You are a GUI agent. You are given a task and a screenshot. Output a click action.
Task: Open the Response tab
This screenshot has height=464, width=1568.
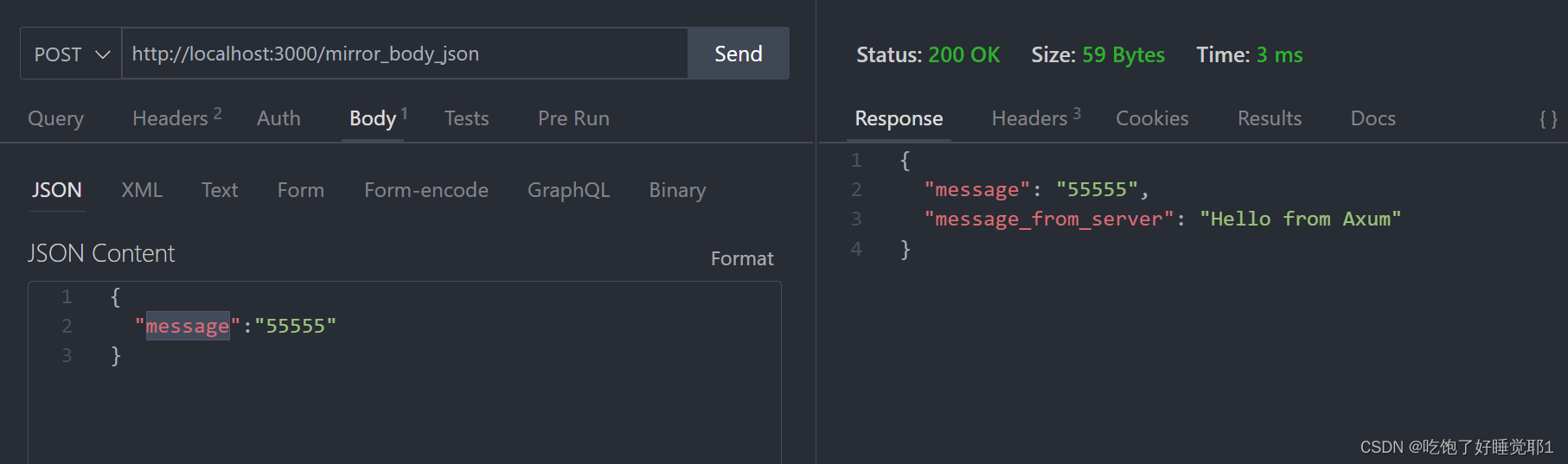click(x=899, y=118)
